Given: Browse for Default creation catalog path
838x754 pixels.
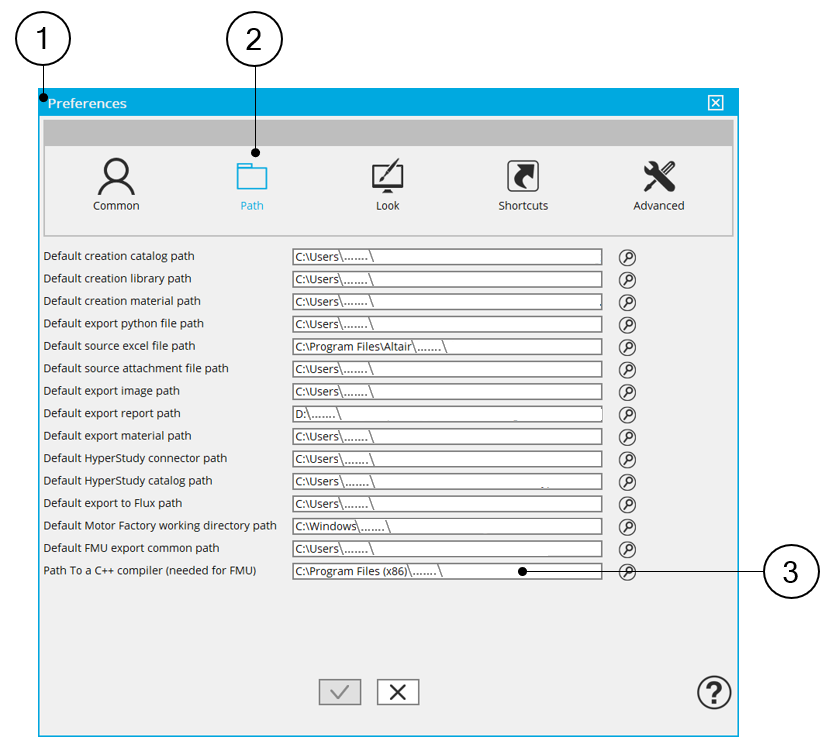Looking at the screenshot, I should tap(627, 257).
